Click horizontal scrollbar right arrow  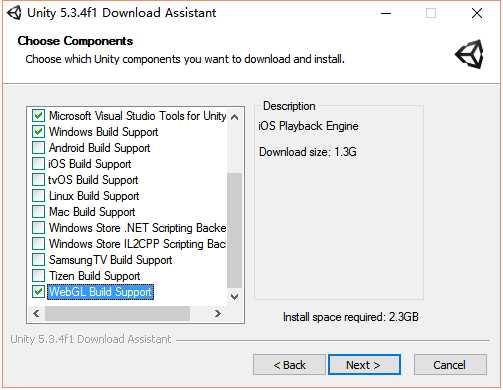[x=217, y=313]
